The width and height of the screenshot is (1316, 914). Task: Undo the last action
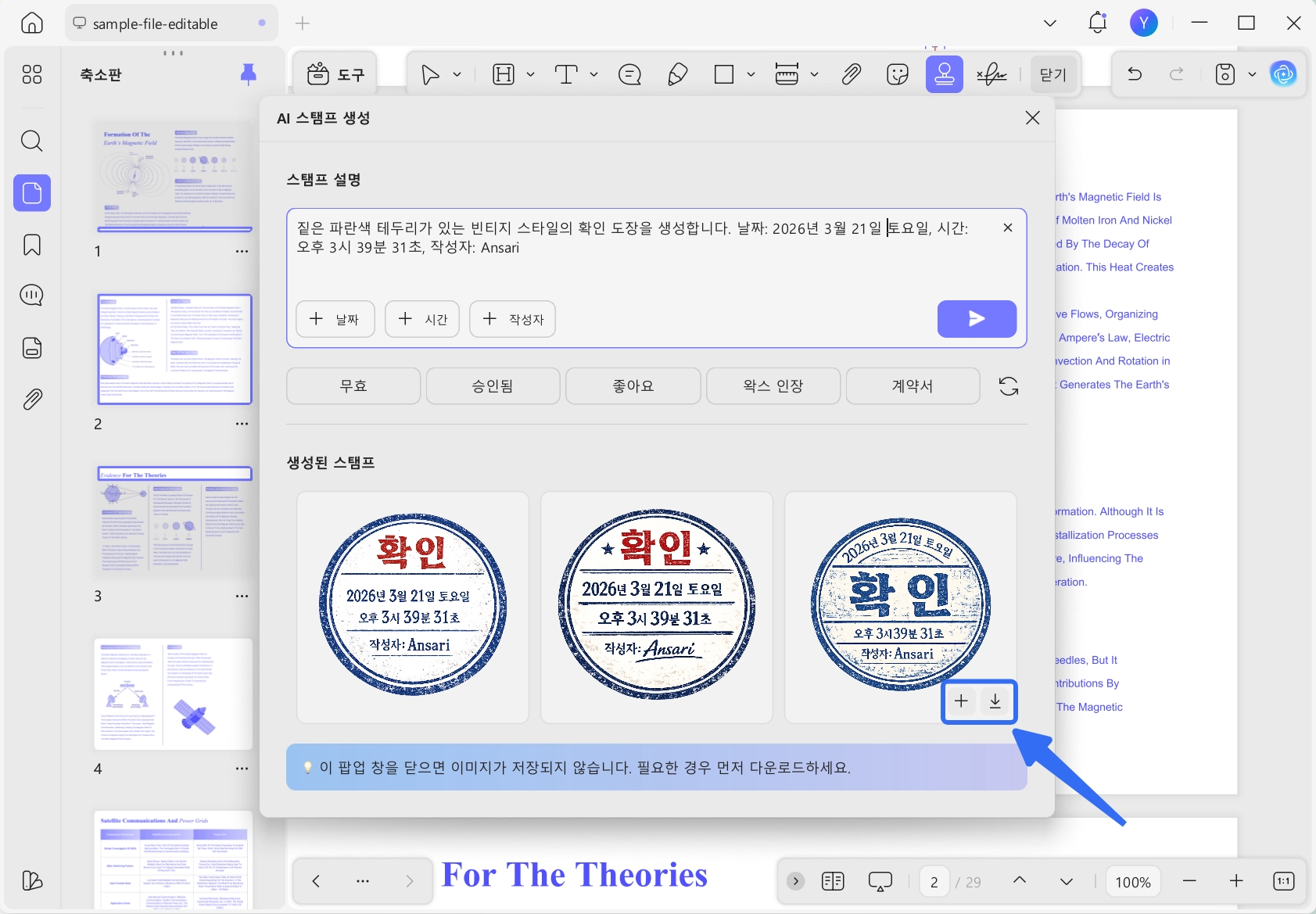coord(1135,74)
